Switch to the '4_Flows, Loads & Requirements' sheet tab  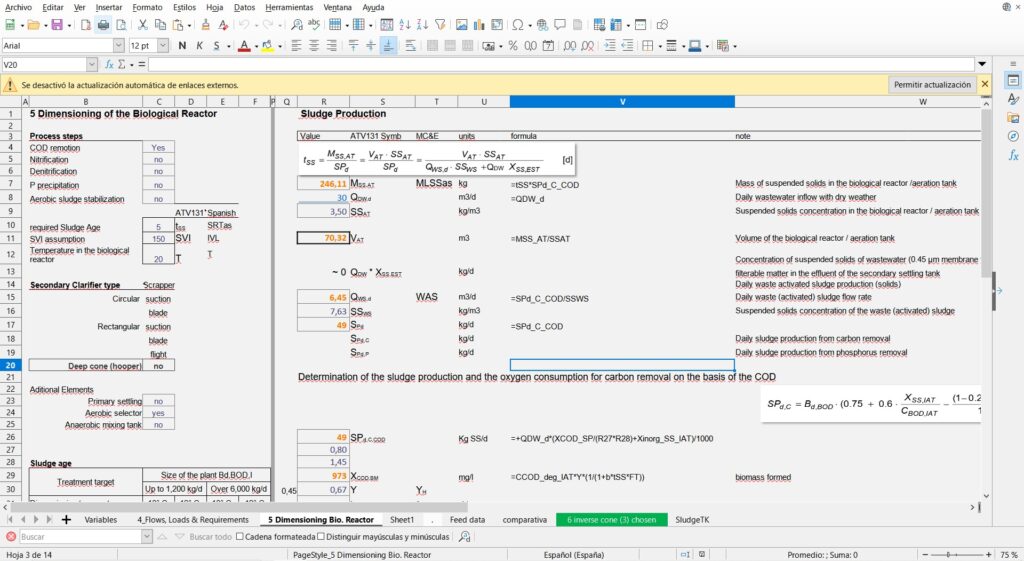coord(192,520)
